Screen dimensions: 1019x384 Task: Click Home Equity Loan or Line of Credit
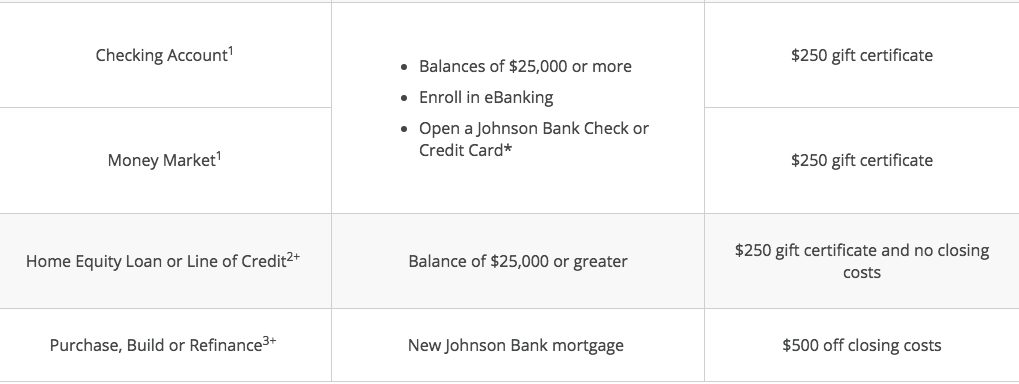(x=156, y=261)
